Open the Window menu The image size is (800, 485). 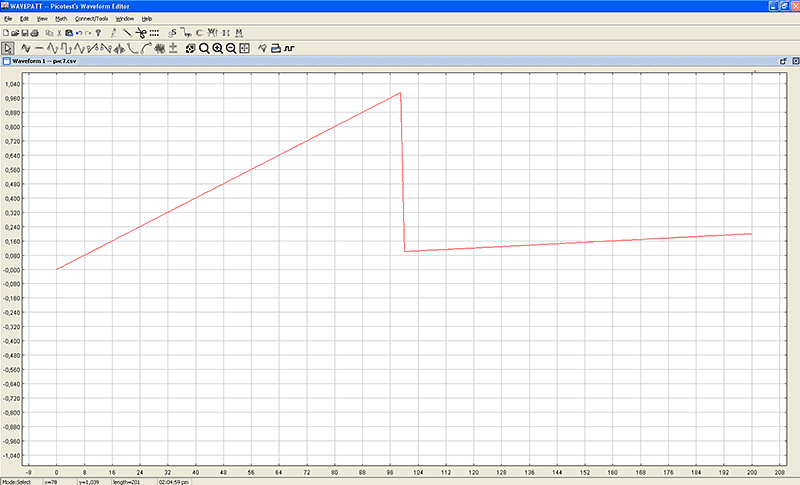point(124,19)
